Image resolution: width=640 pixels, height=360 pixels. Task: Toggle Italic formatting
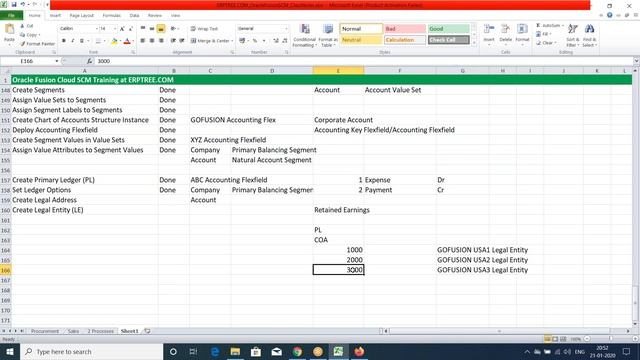click(73, 41)
